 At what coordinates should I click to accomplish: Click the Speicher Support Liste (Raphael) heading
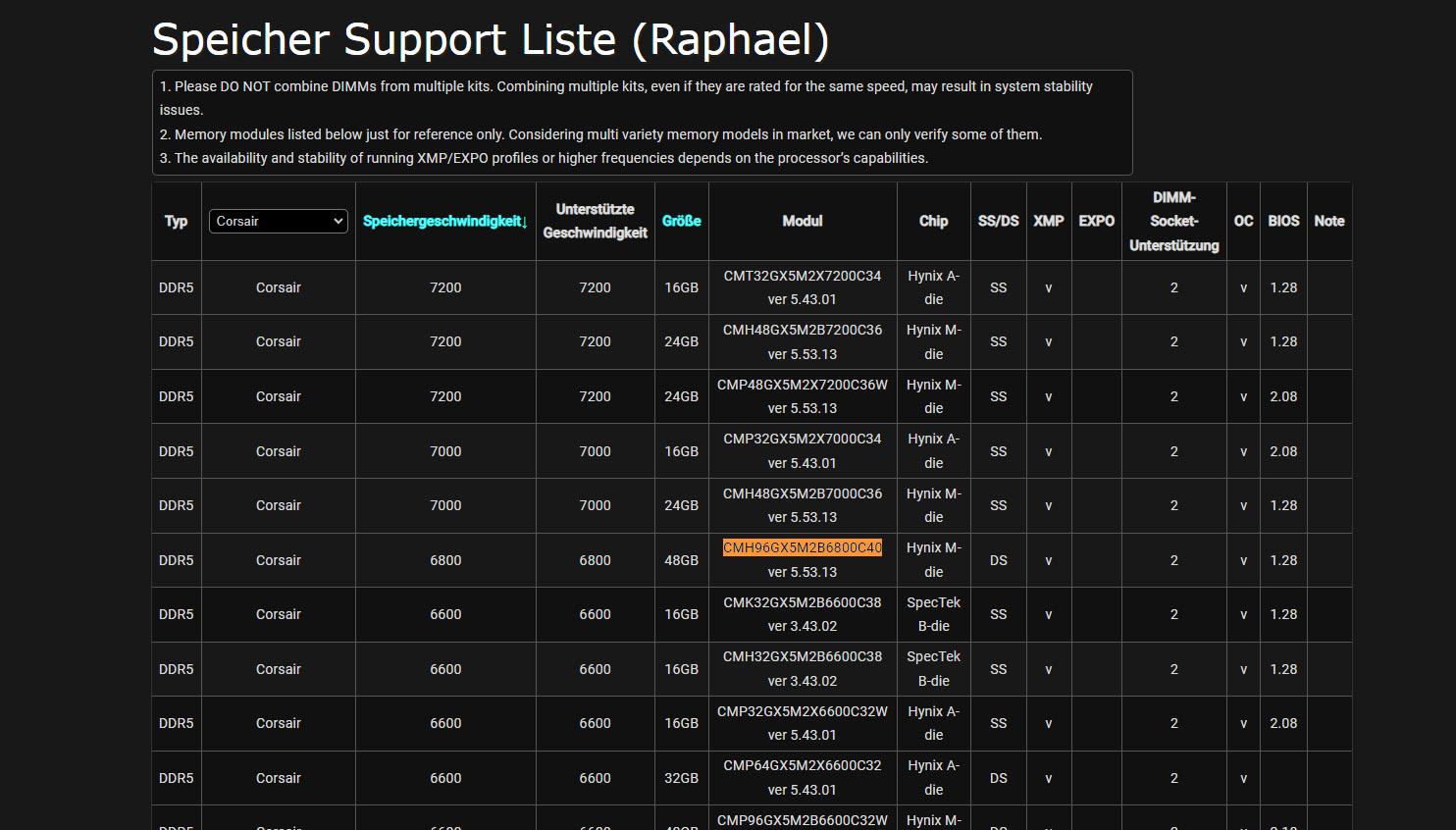491,40
